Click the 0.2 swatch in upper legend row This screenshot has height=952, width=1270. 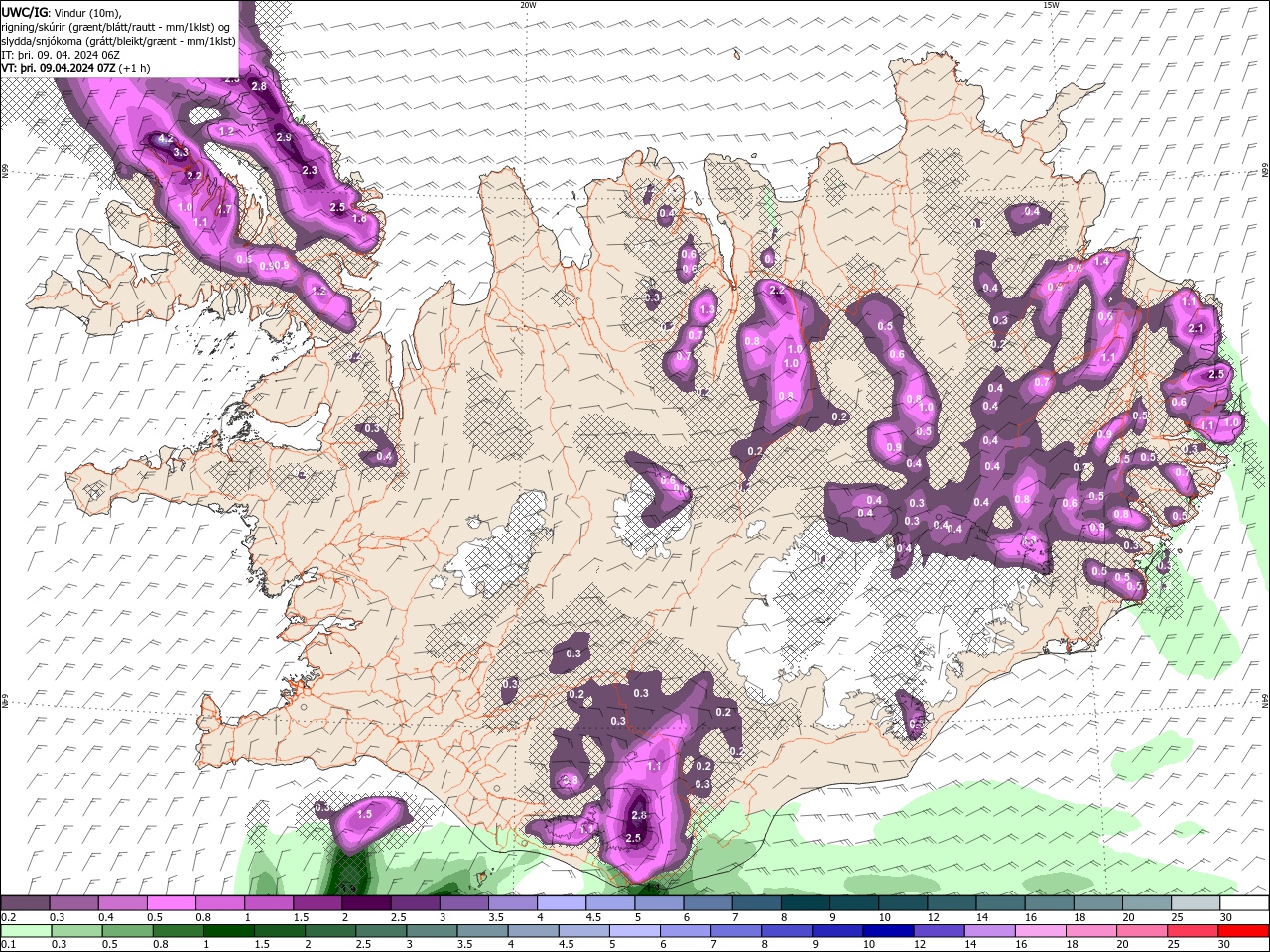[x=25, y=903]
